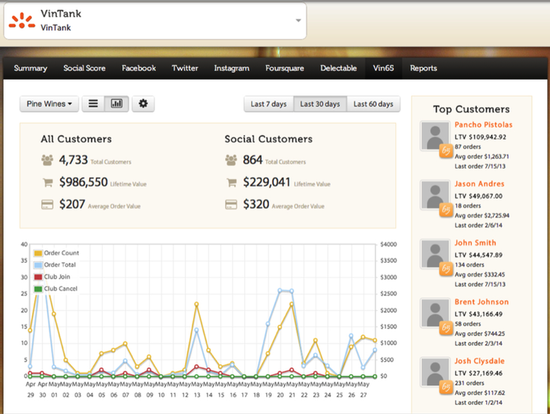
Task: Open the Summary tab
Action: point(31,68)
